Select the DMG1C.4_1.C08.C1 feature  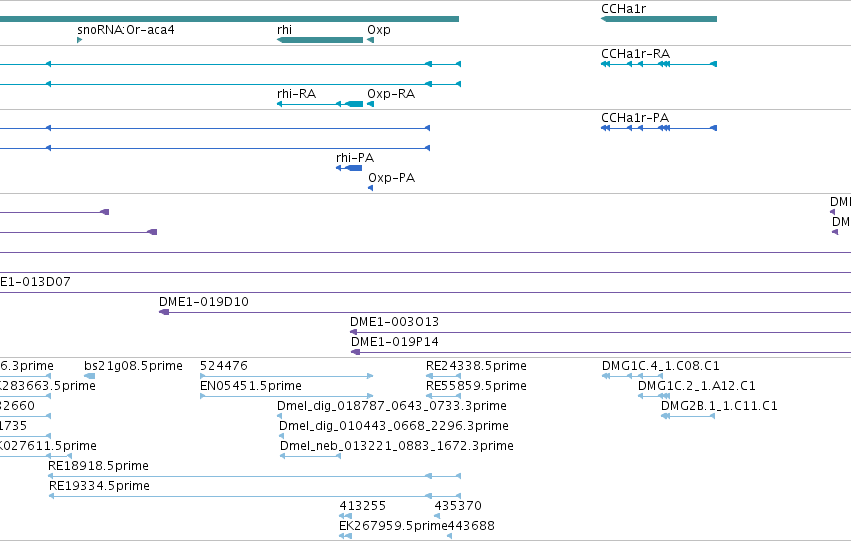point(632,375)
